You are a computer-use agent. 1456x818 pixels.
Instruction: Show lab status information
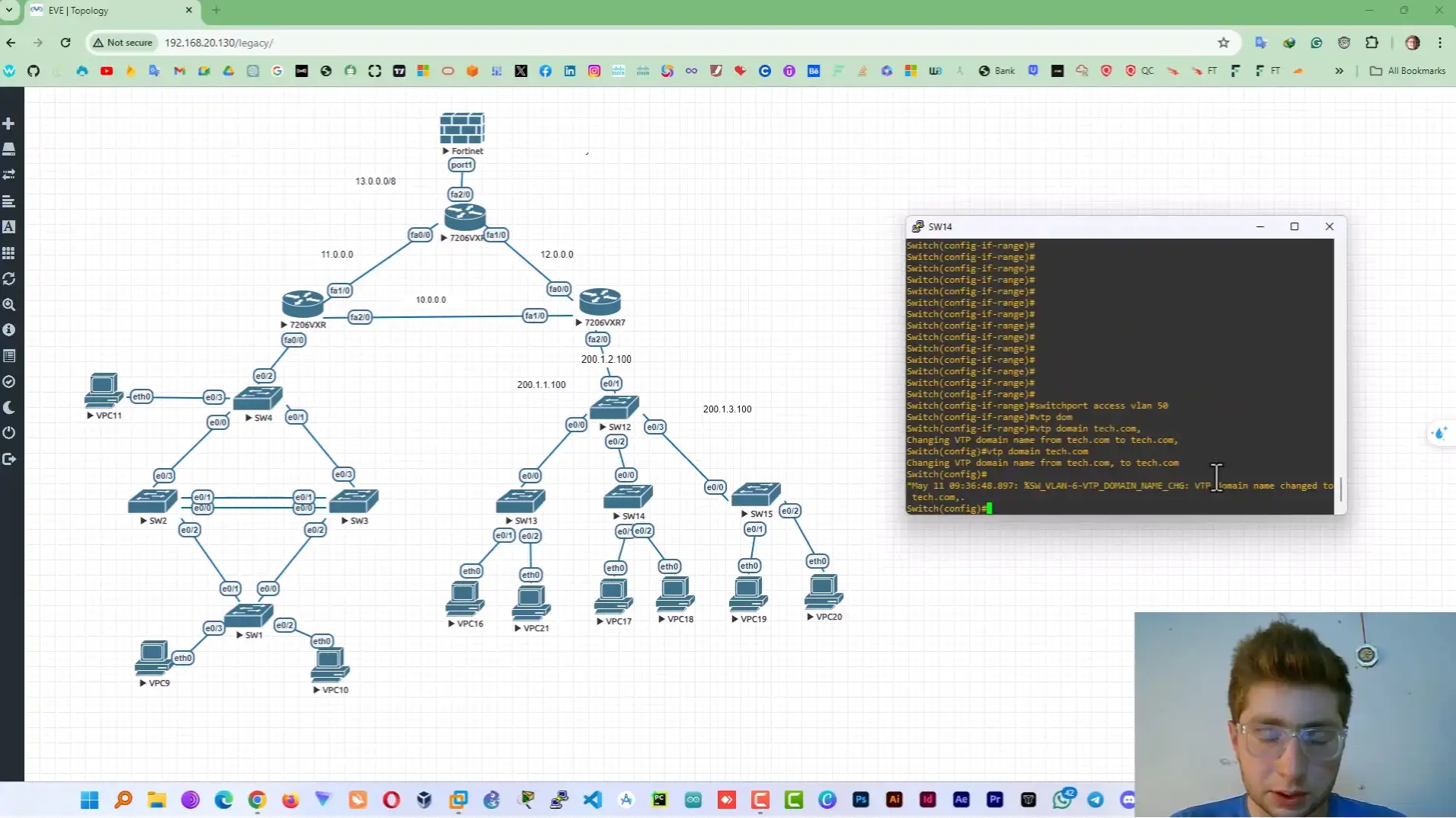(x=9, y=329)
